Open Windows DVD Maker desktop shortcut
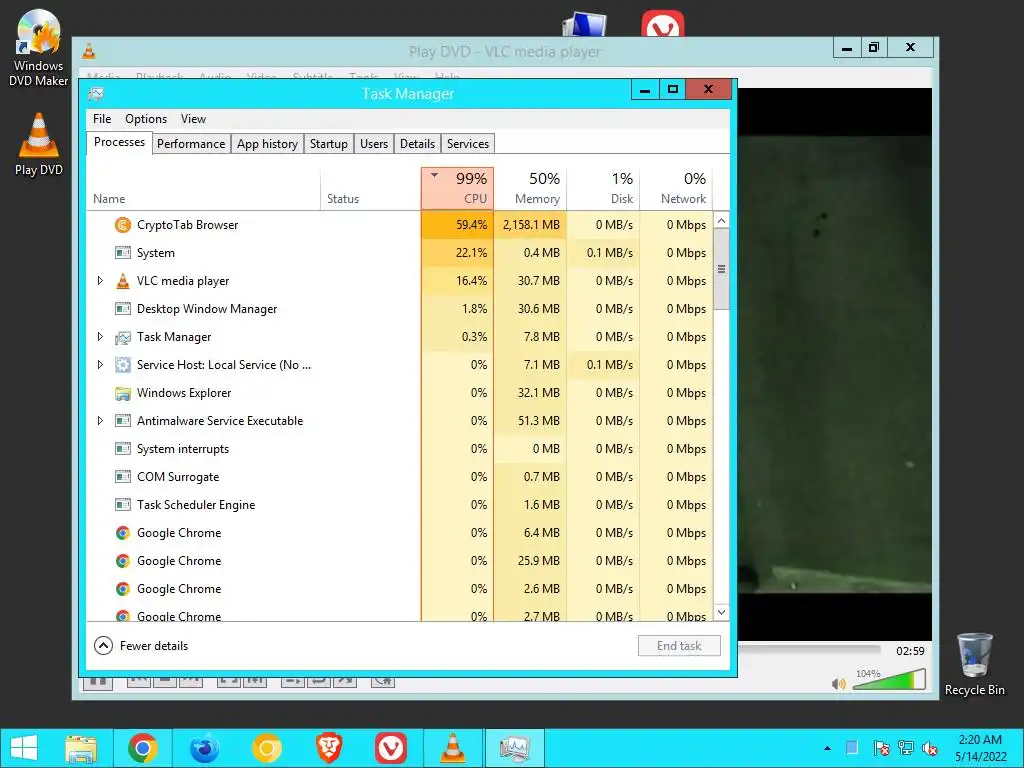This screenshot has width=1024, height=768. coord(38,47)
